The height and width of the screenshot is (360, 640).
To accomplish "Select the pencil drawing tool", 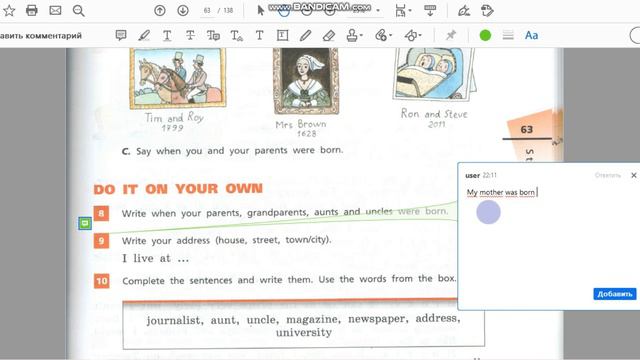I will (305, 36).
